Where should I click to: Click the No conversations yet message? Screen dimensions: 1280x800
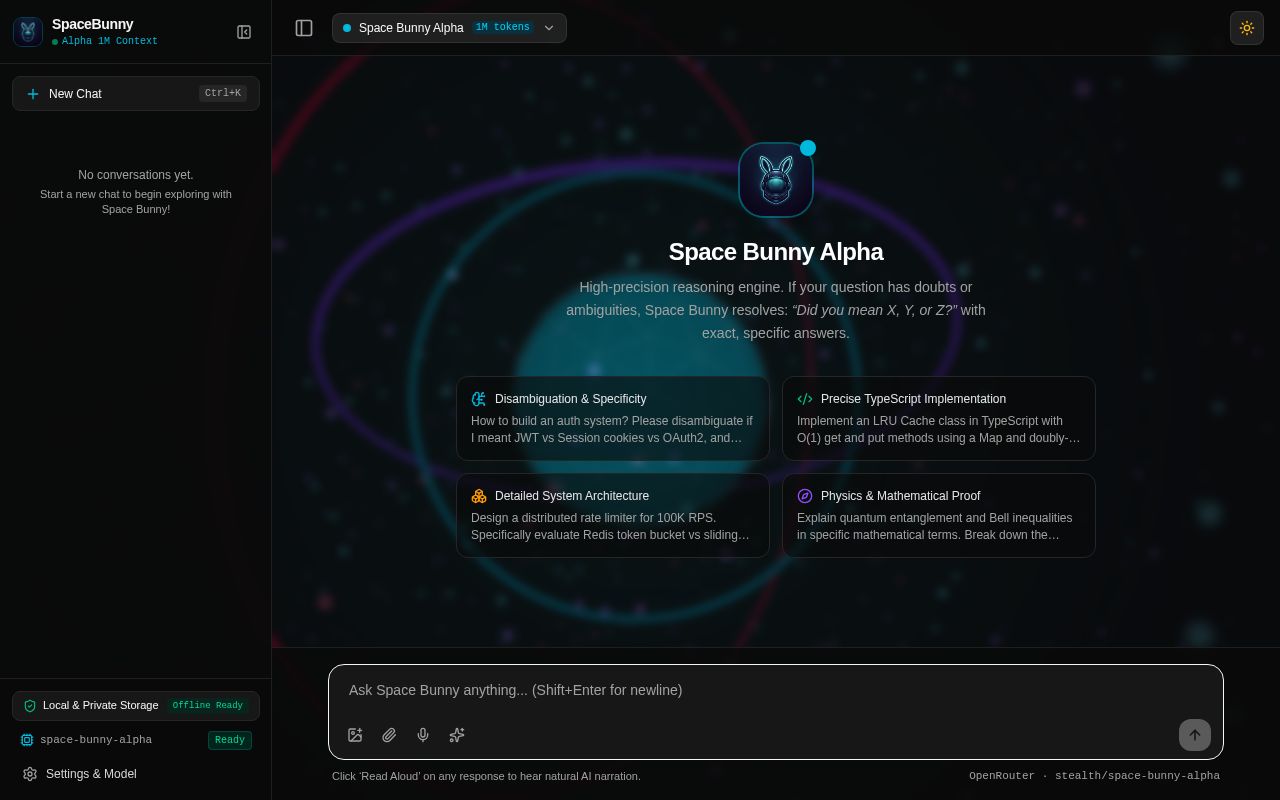[136, 175]
